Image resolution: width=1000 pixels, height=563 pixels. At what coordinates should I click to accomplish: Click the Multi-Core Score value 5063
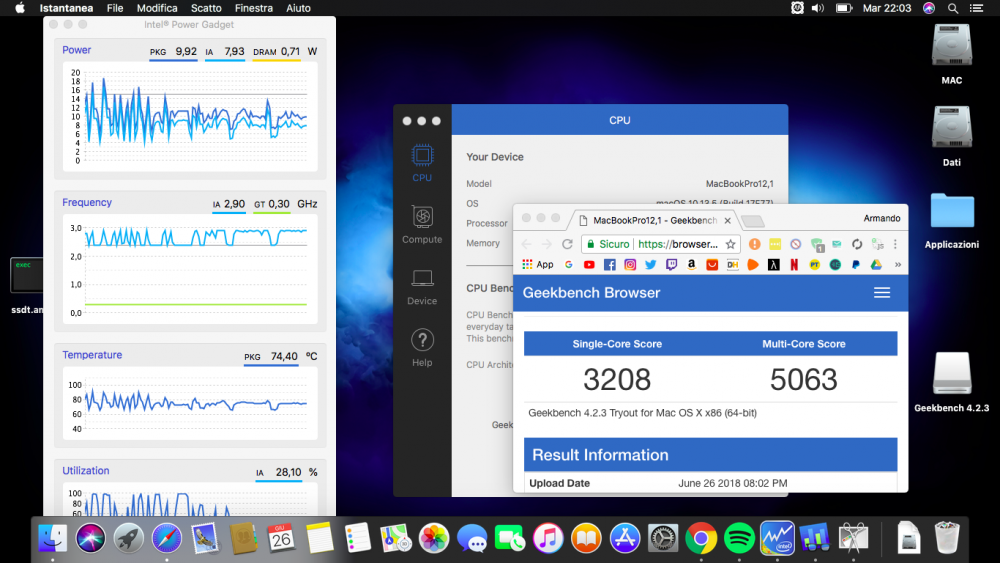[804, 379]
